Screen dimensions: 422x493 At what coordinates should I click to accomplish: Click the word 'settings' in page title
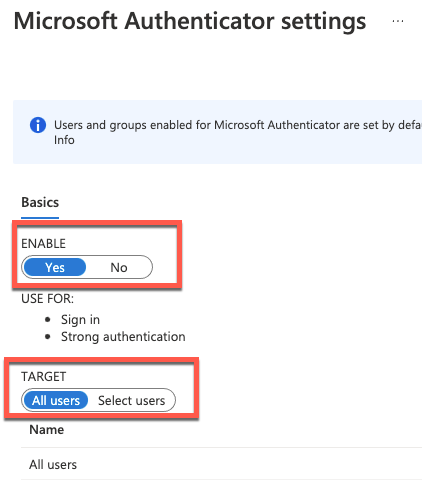coord(323,21)
